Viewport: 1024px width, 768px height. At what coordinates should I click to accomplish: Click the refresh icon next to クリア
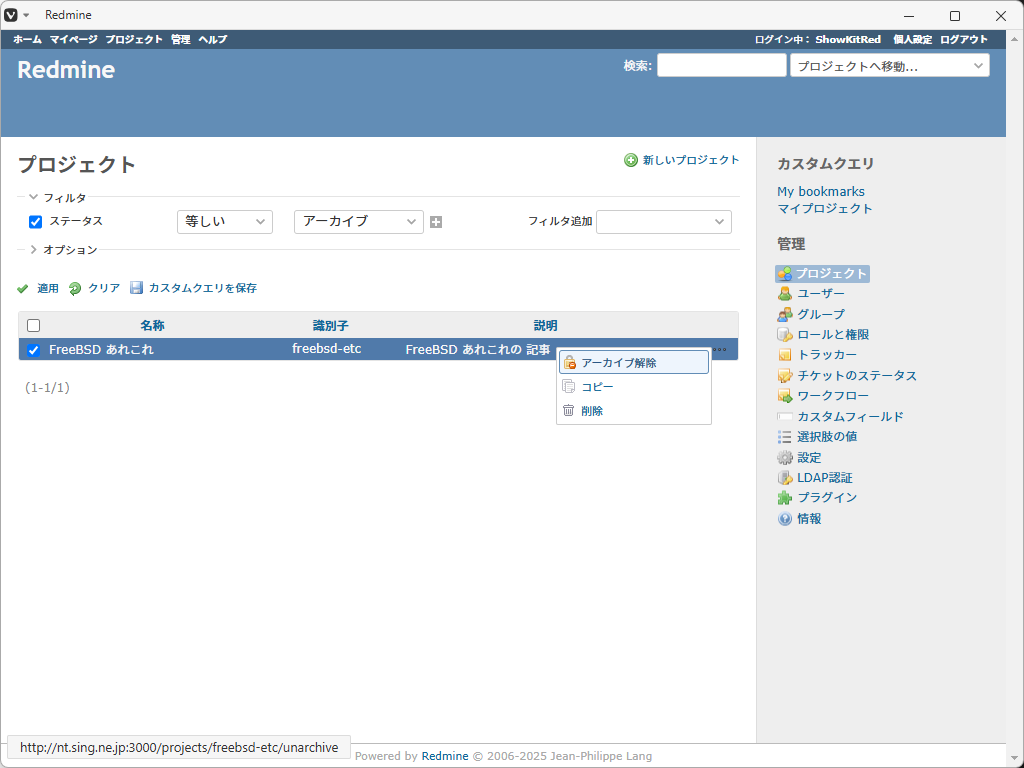coord(75,289)
